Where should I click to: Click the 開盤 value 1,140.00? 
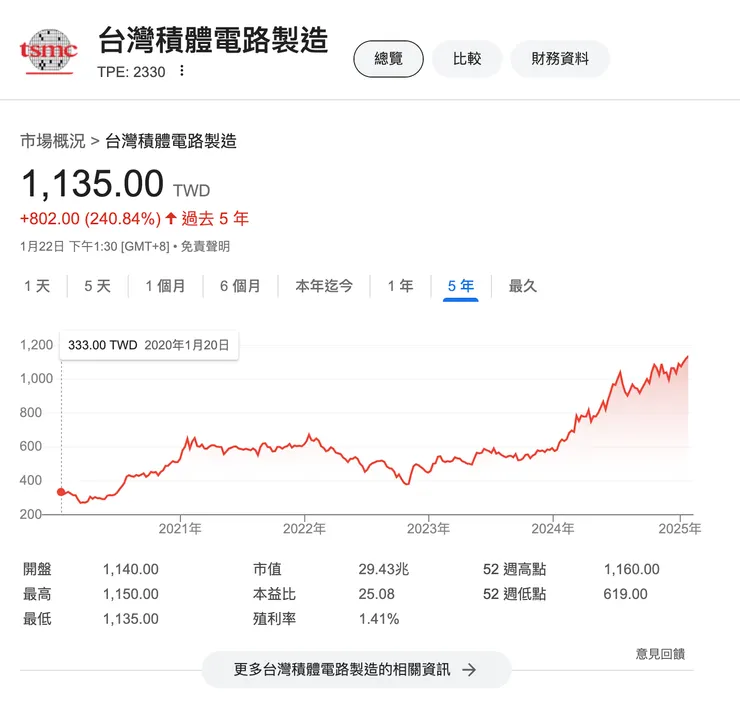[131, 570]
